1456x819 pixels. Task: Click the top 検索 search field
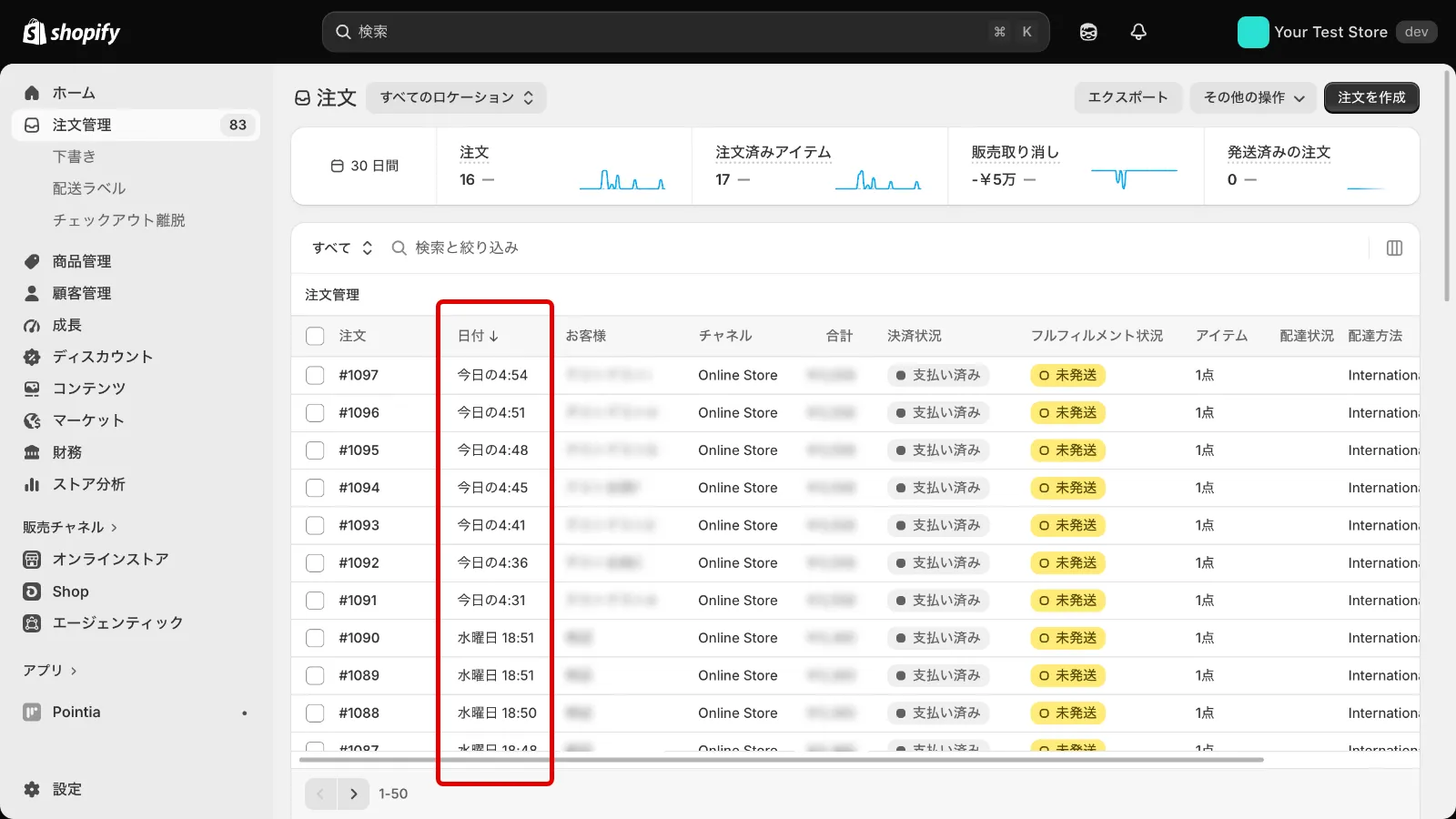coord(685,32)
